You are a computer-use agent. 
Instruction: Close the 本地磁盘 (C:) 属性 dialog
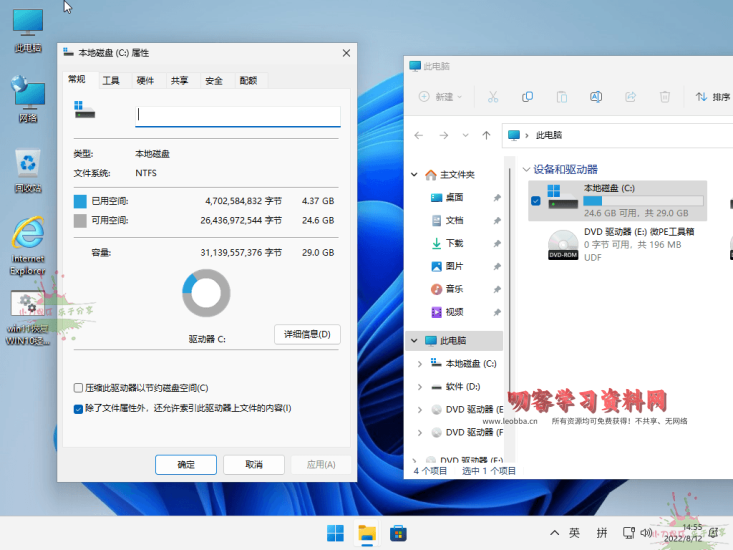(346, 53)
